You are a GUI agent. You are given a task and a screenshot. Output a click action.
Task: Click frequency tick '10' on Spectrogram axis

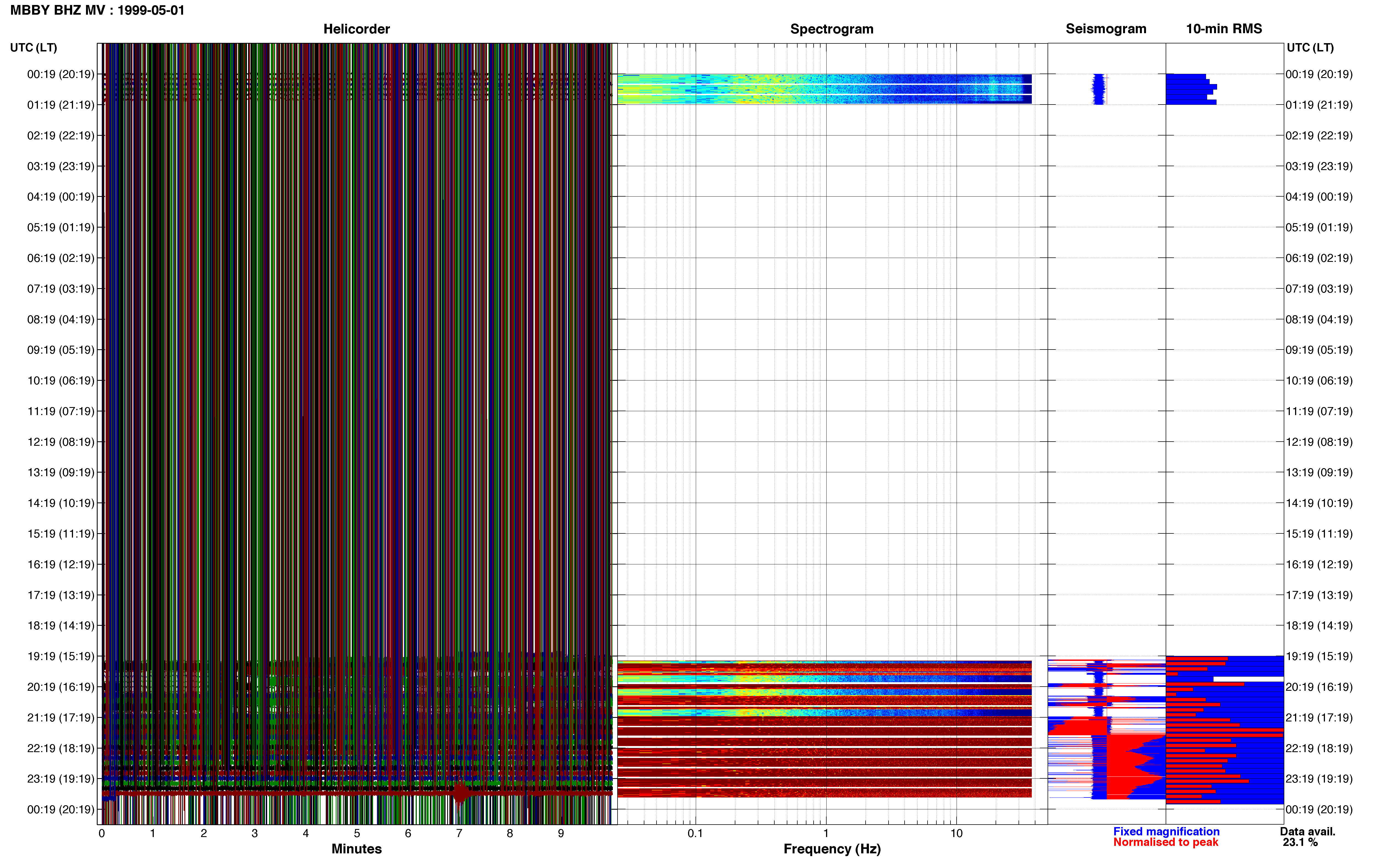956,833
